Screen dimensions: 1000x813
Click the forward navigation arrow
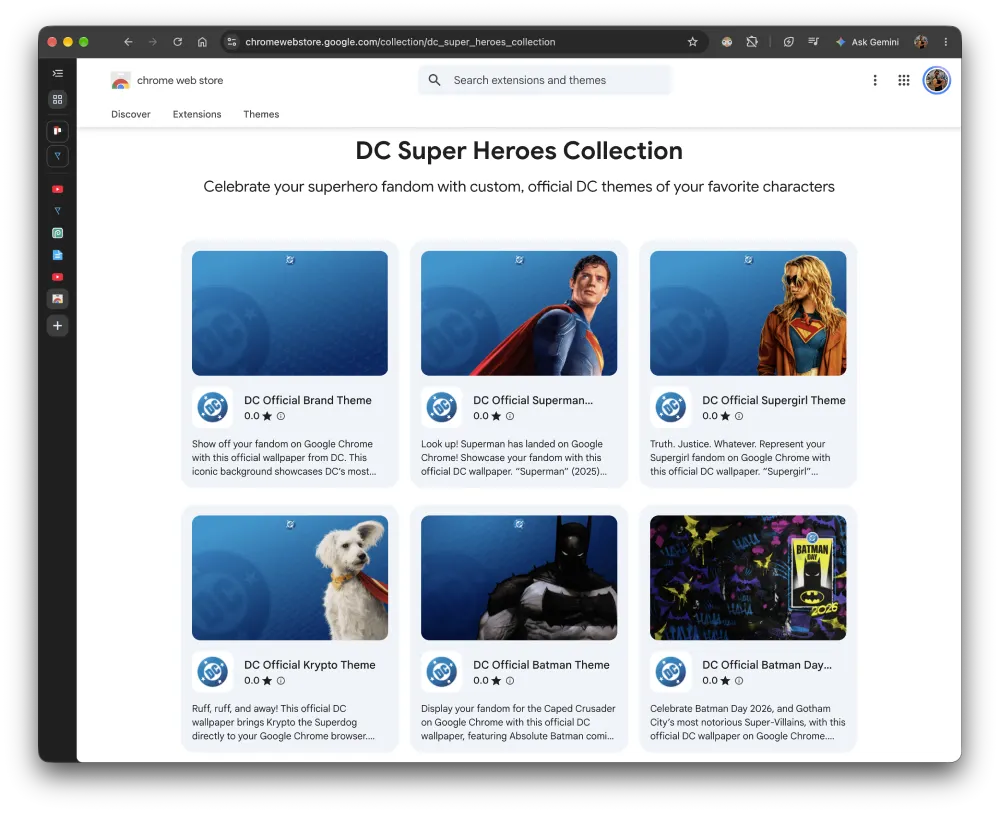[152, 42]
